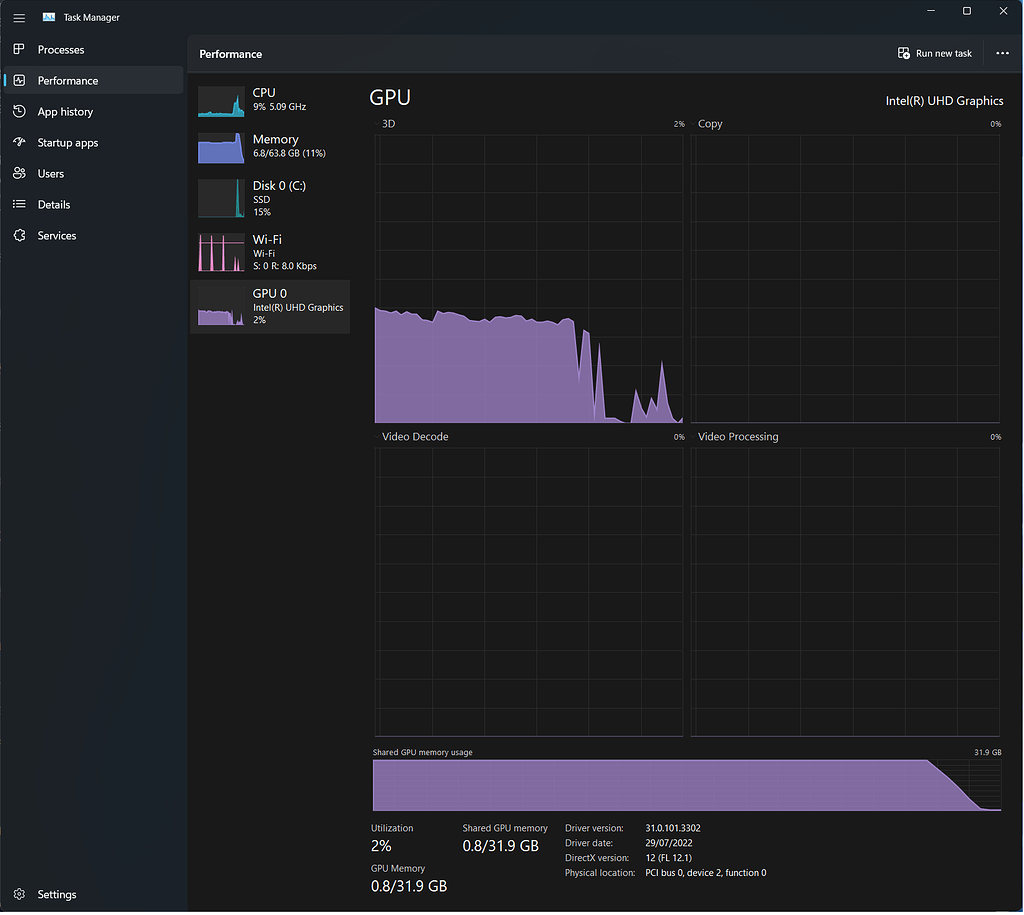The width and height of the screenshot is (1024, 915).
Task: Select the Wi-Fi performance tile
Action: pos(268,252)
